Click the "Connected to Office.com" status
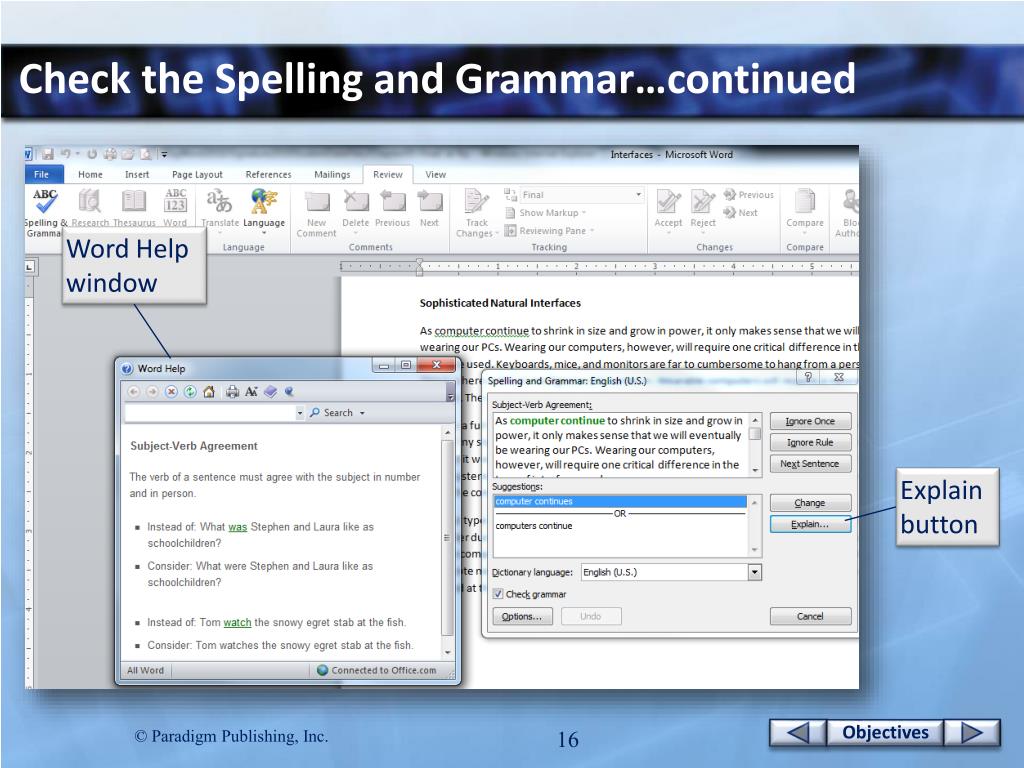This screenshot has height=768, width=1024. click(377, 670)
